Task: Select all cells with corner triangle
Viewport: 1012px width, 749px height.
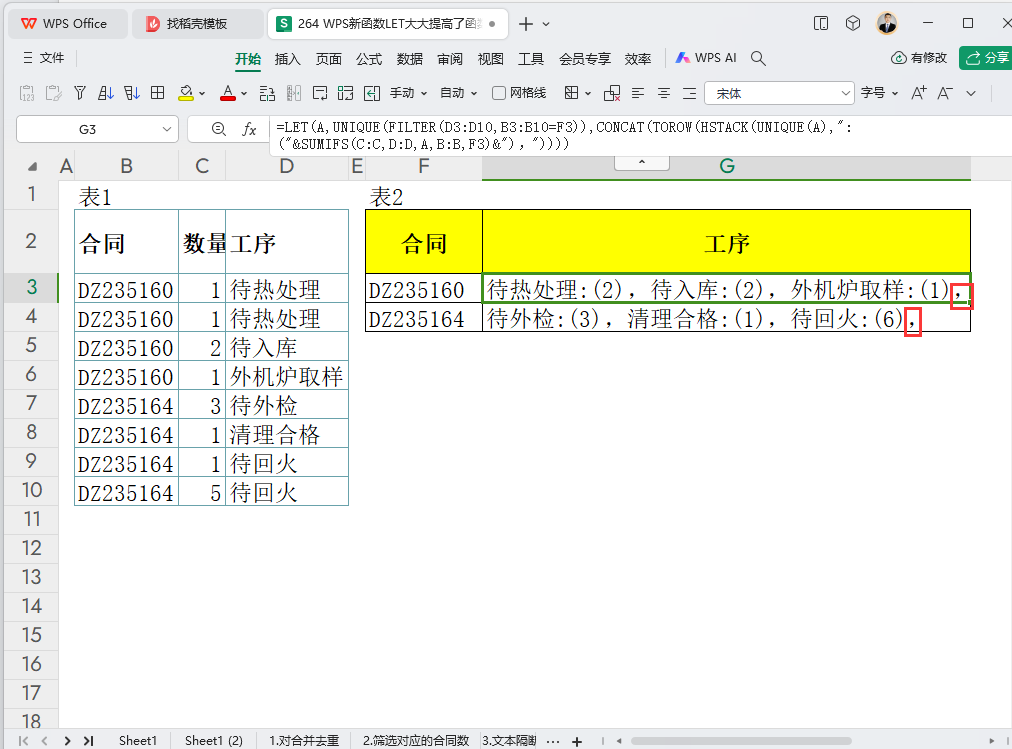Action: [x=32, y=166]
